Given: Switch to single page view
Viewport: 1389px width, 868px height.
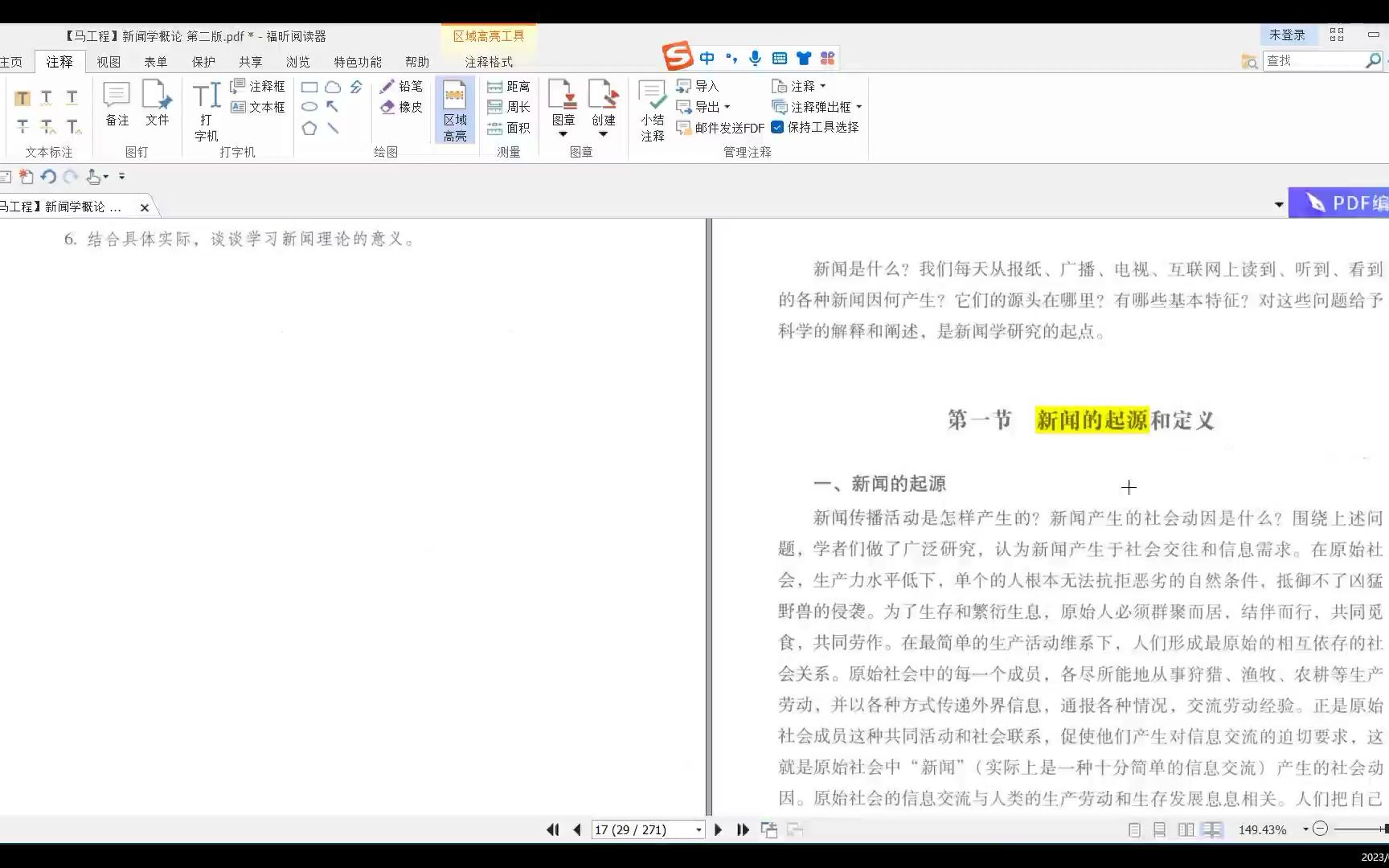Looking at the screenshot, I should click(1134, 829).
